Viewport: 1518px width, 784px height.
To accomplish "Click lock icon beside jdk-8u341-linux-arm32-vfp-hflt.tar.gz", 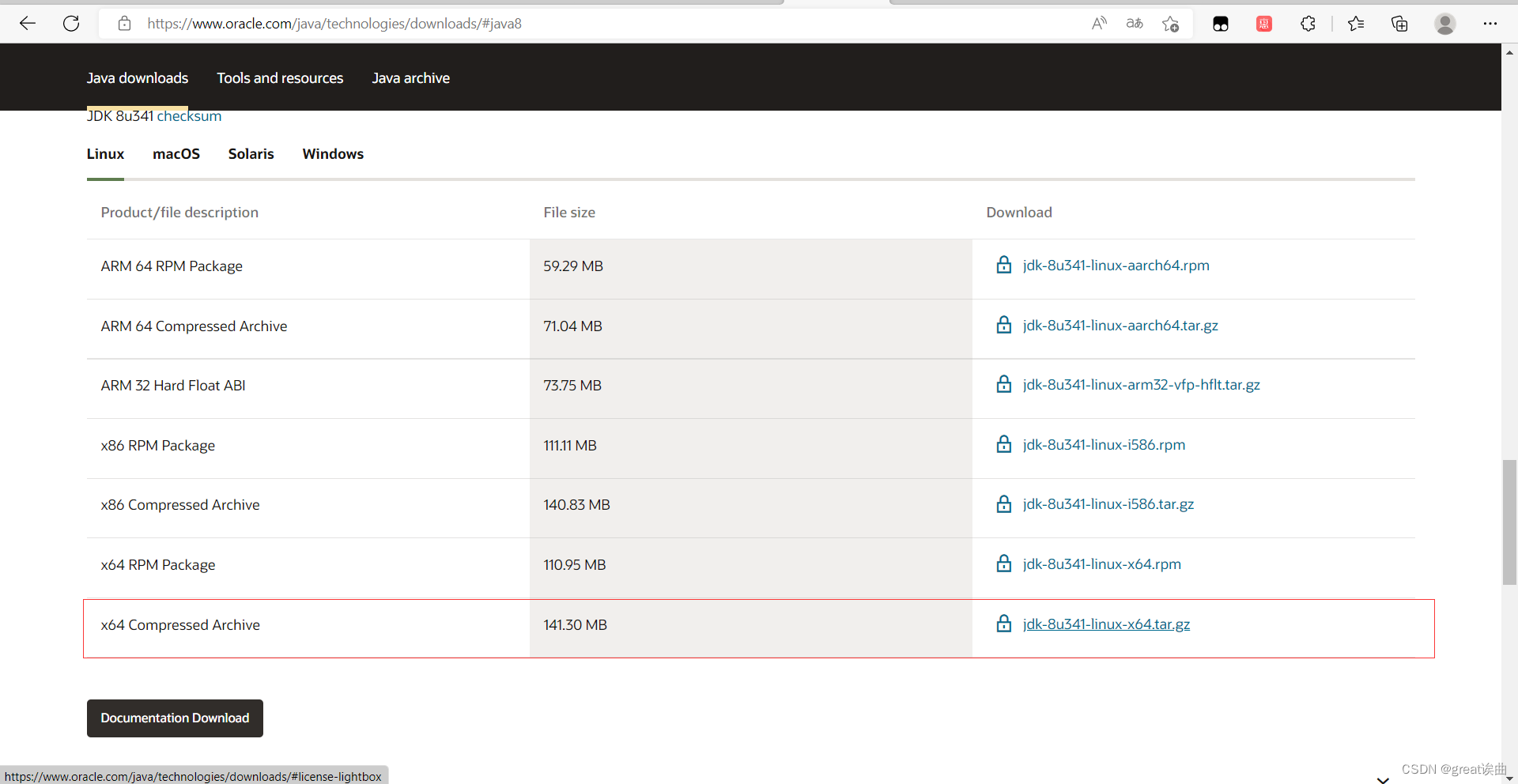I will 1004,384.
